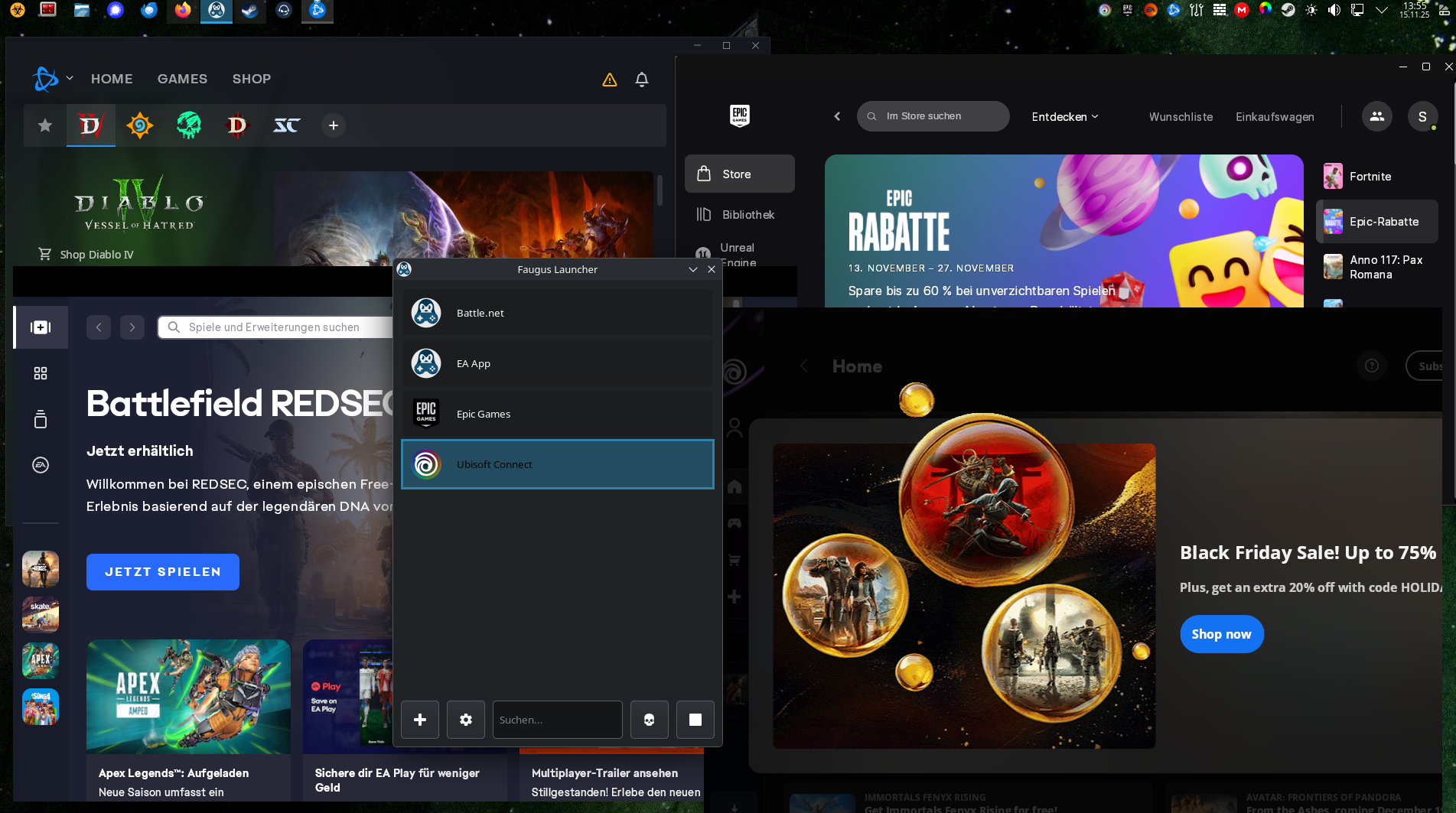Open Thunderbird from the taskbar

pyautogui.click(x=149, y=10)
